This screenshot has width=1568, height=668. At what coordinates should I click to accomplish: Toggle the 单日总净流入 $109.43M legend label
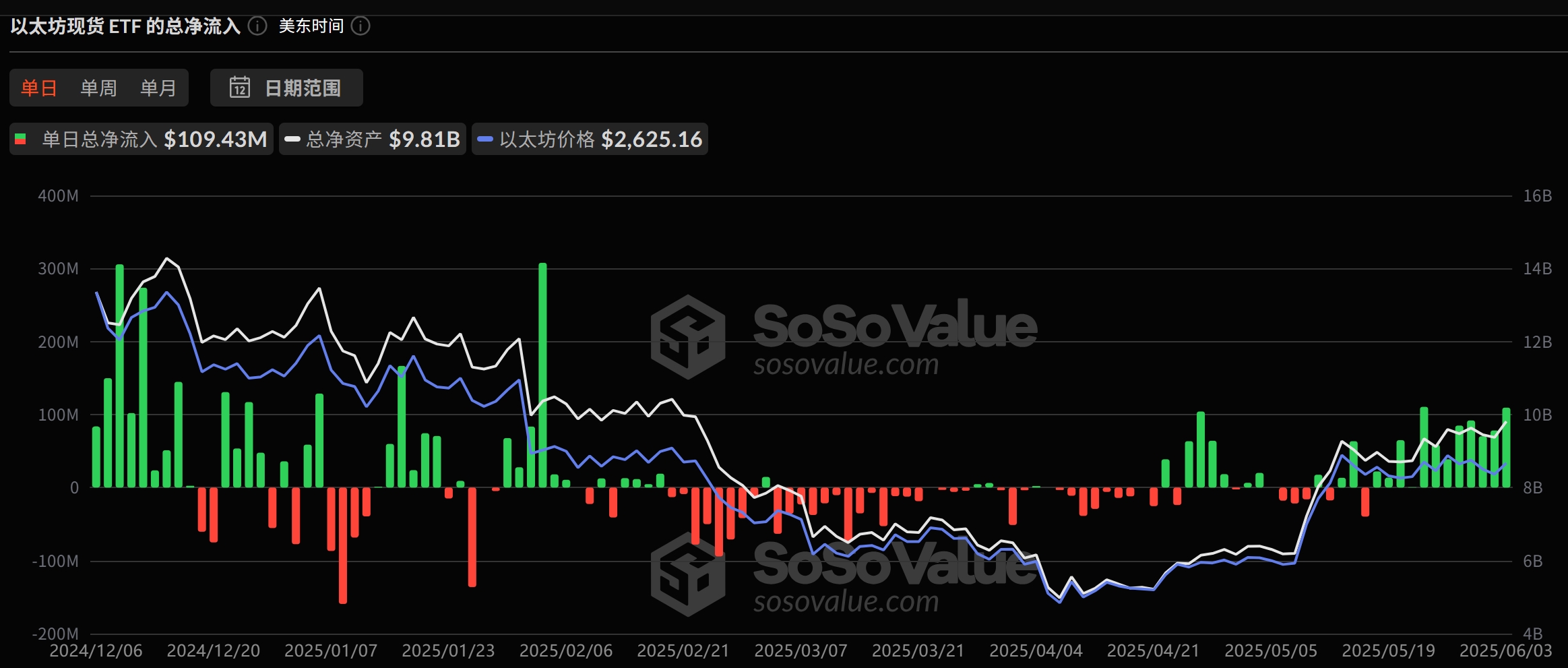[x=154, y=140]
